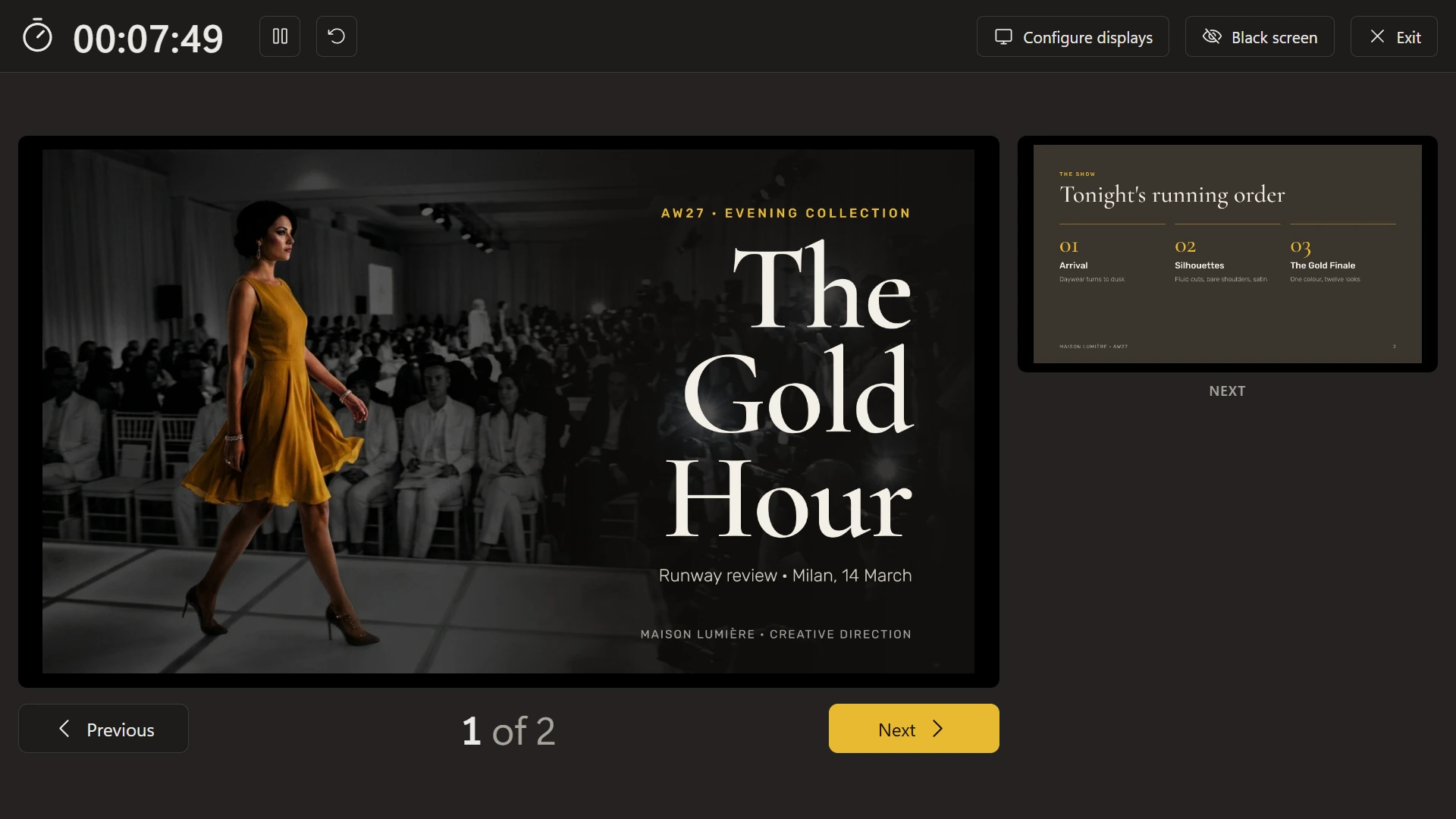Click the 'NEXT' label under the thumbnail

coord(1227,391)
